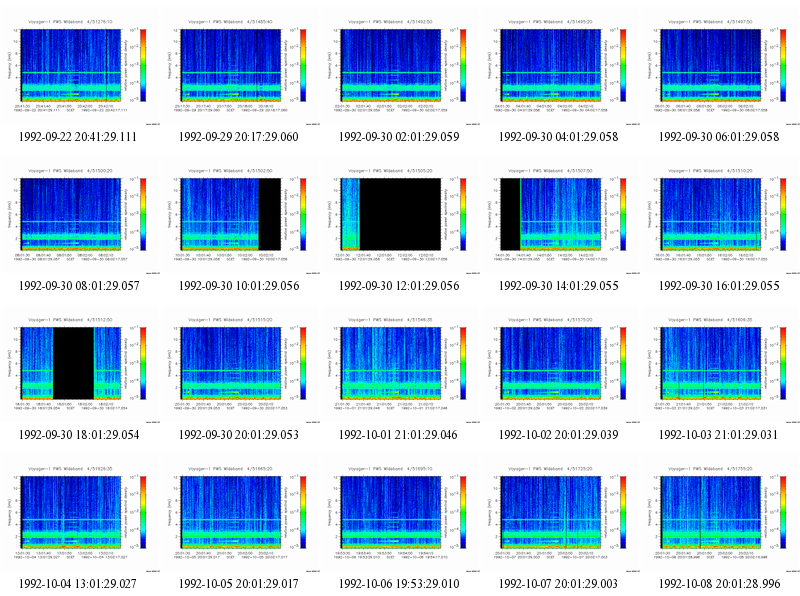Click the caption text 1992-09-30 04:01:29.058
This screenshot has width=800, height=596.
[x=558, y=137]
